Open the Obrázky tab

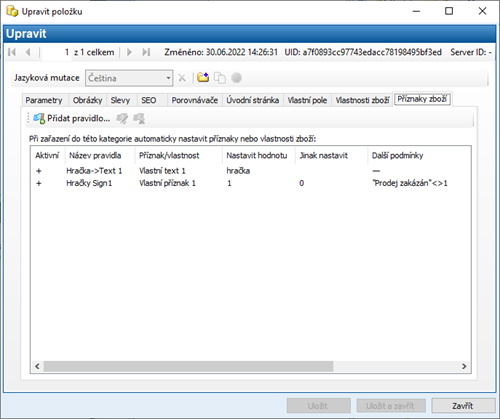point(87,100)
